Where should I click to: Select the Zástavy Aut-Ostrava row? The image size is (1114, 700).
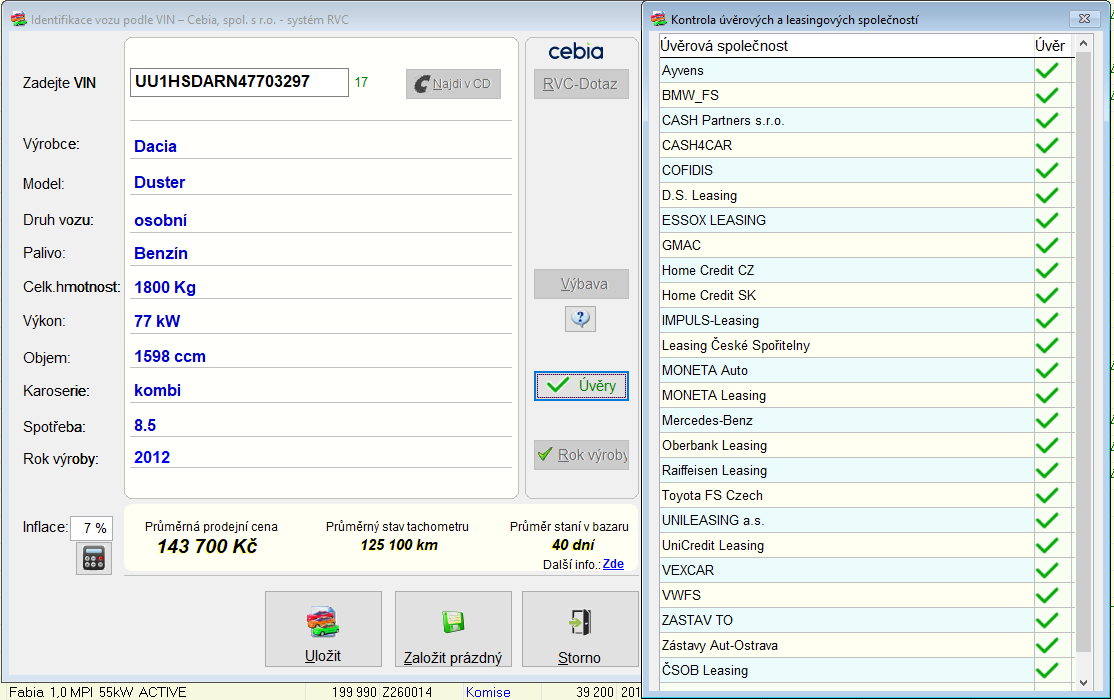(x=865, y=645)
